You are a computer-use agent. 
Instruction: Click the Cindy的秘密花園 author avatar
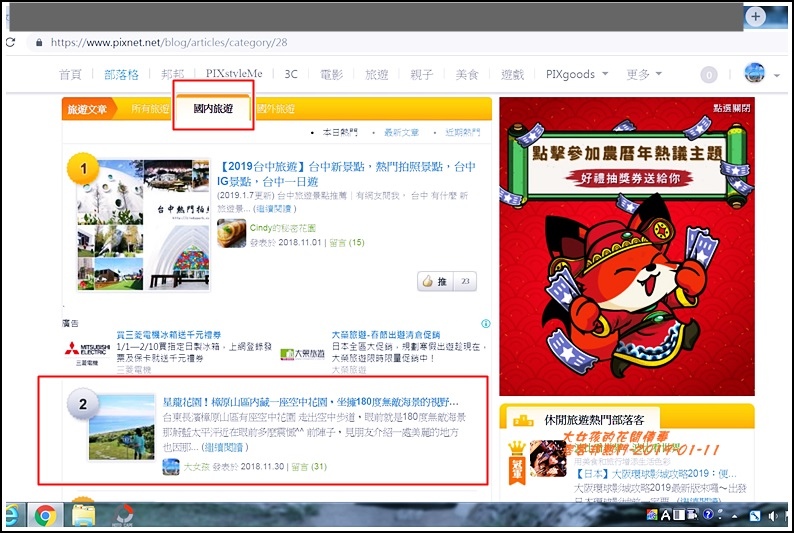coord(231,233)
